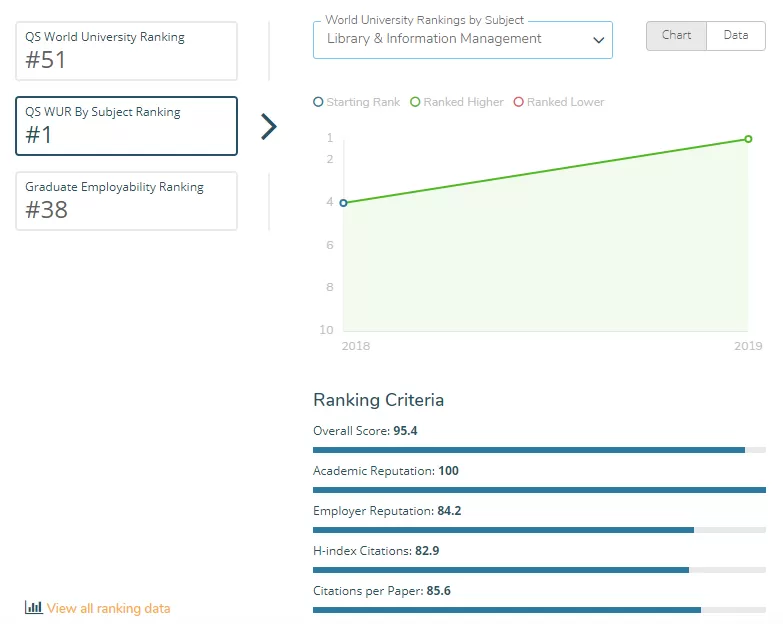The width and height of the screenshot is (783, 624).
Task: Switch to the Data view tab
Action: (736, 35)
